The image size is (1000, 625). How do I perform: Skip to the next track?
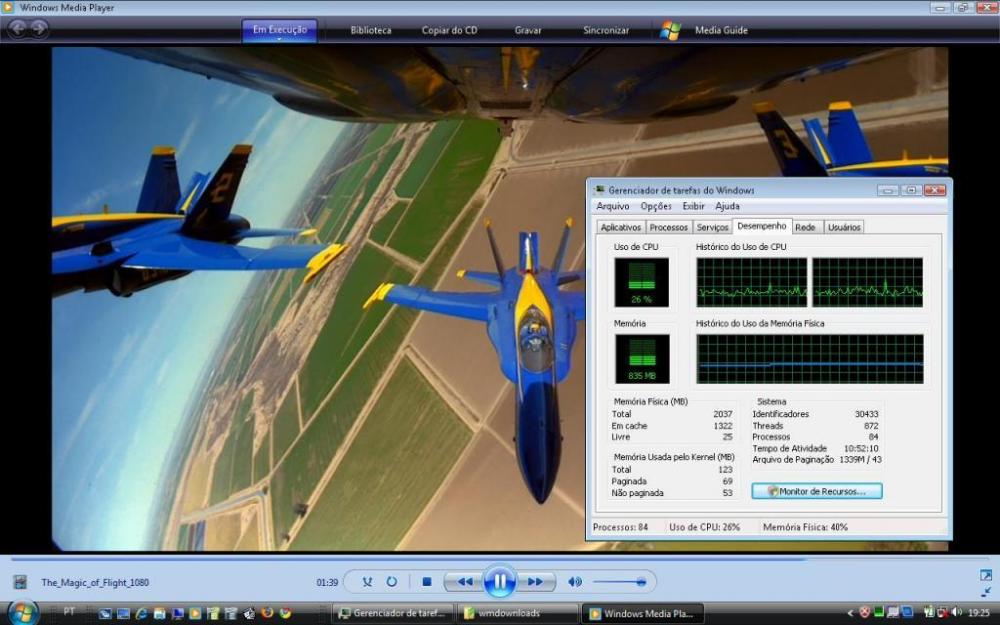[535, 581]
